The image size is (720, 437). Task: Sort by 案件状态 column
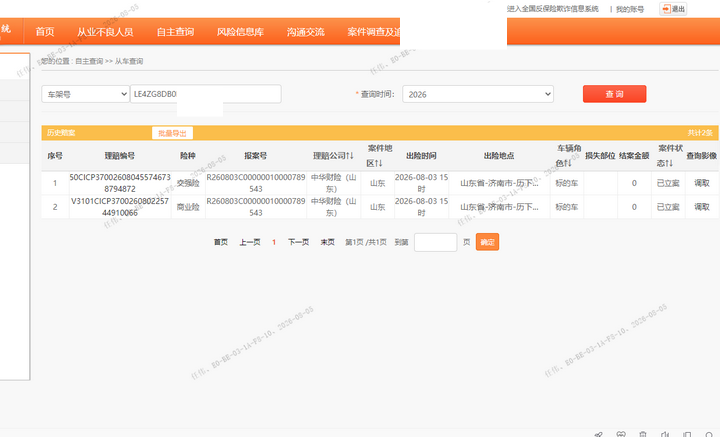(669, 156)
